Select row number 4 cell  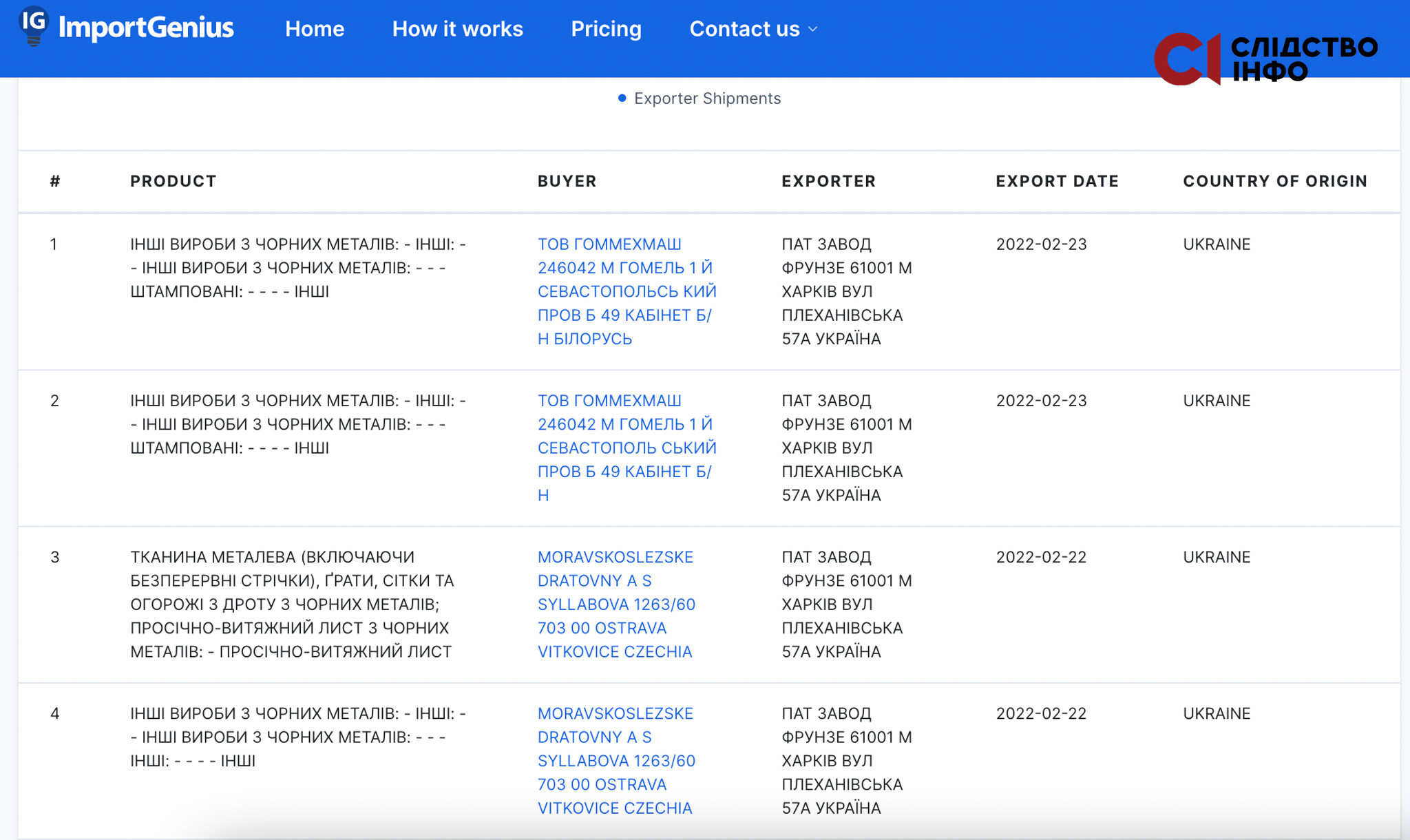(55, 713)
